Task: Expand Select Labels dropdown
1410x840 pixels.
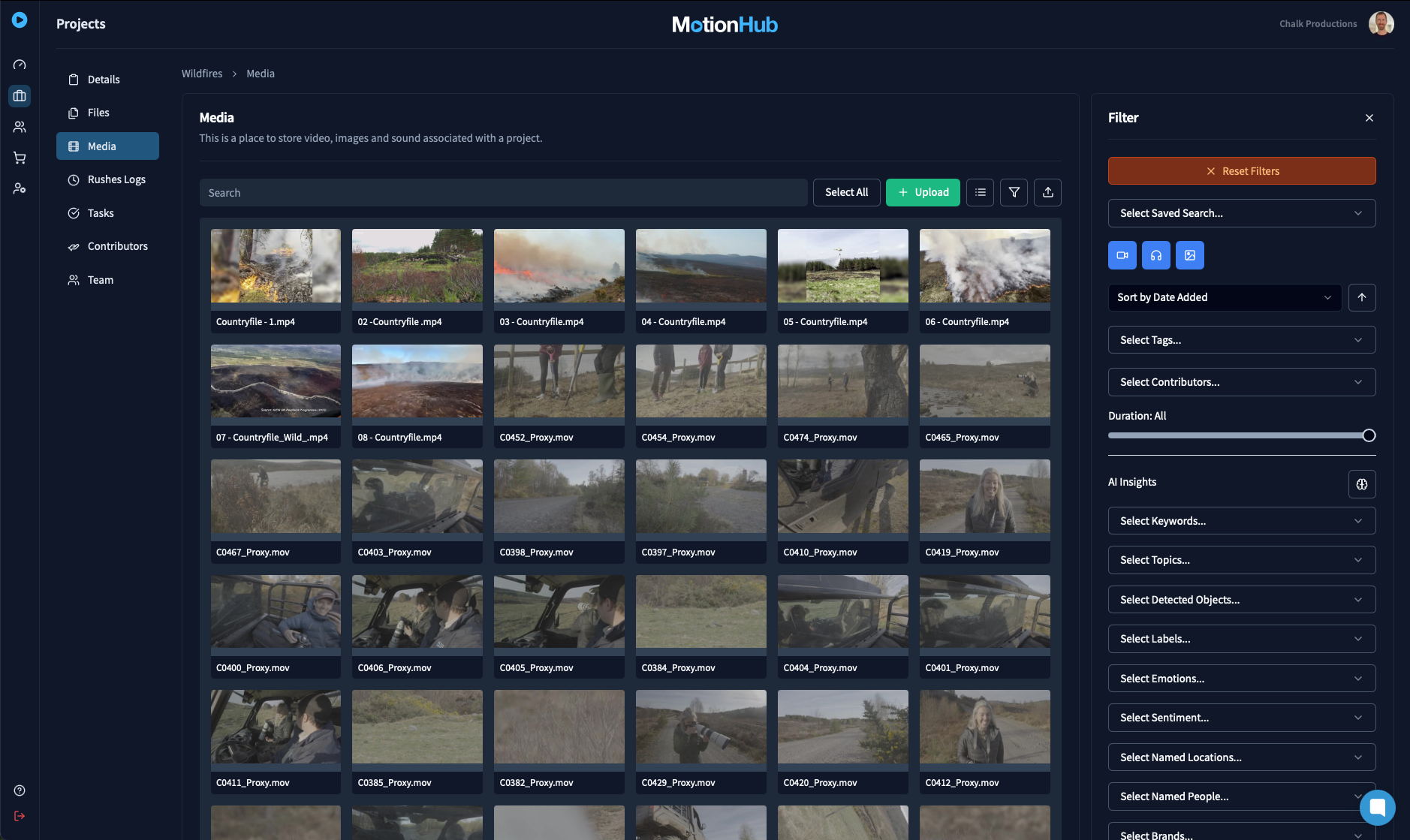Action: click(x=1242, y=639)
